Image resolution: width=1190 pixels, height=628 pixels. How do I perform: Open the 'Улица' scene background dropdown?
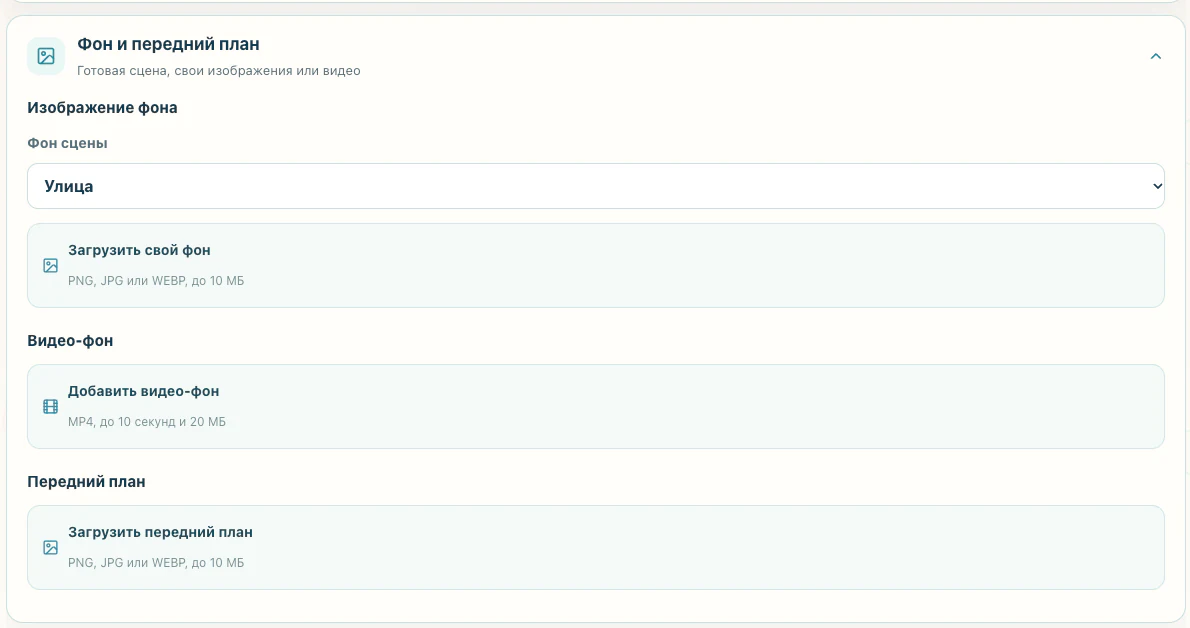tap(596, 186)
